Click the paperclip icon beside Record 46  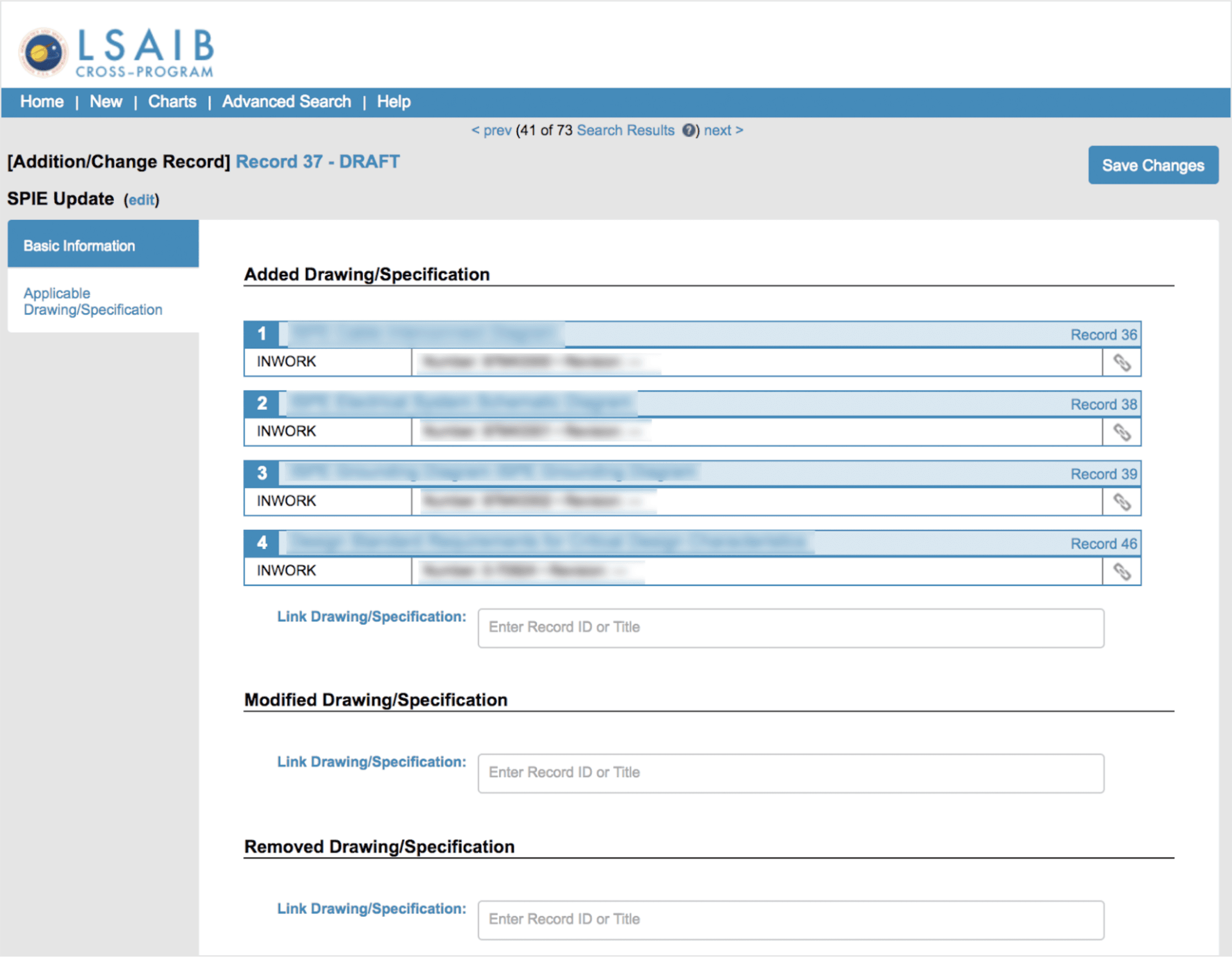[1121, 571]
